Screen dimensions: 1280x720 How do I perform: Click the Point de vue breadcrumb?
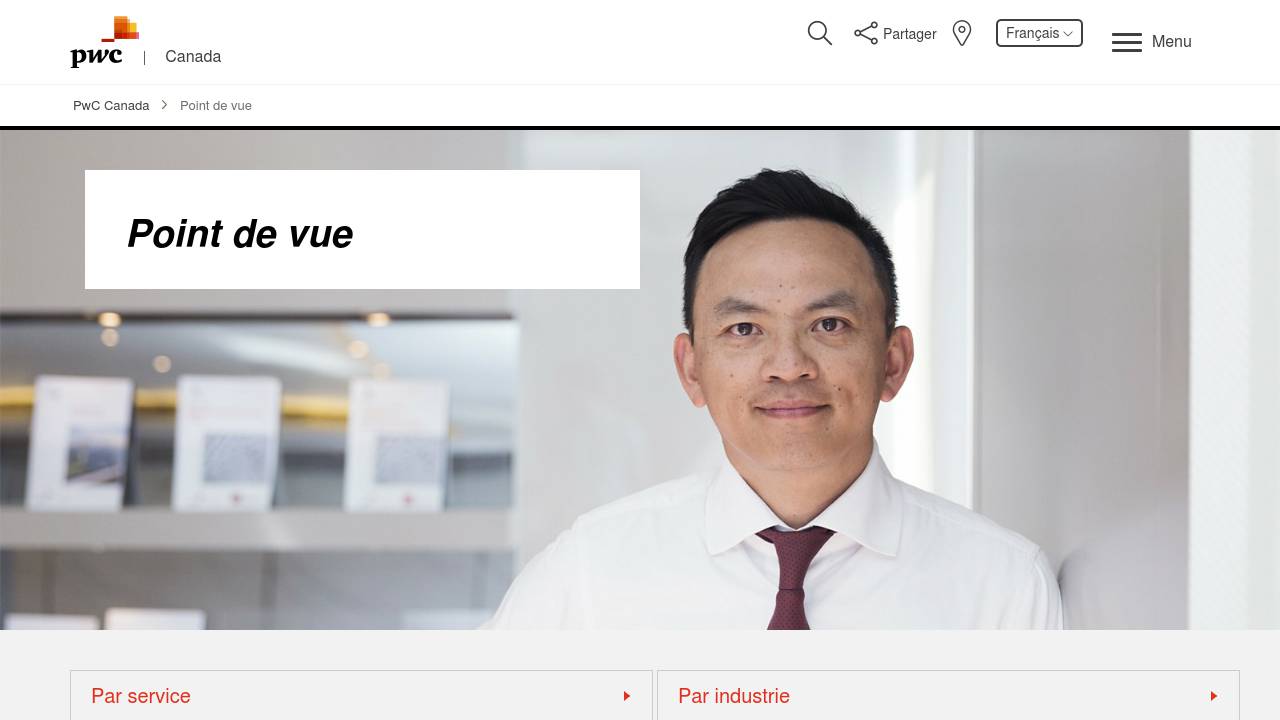[x=216, y=106]
